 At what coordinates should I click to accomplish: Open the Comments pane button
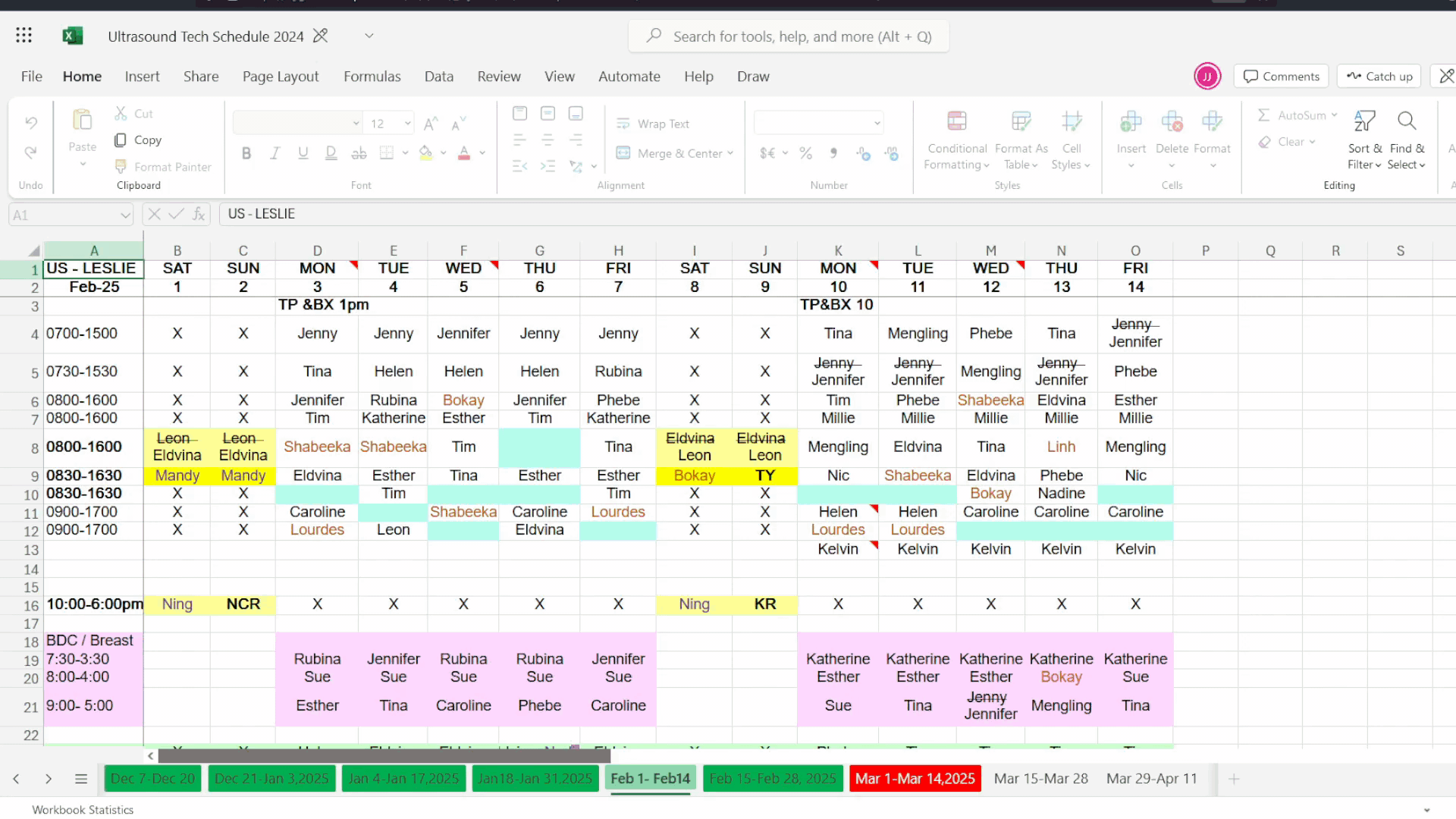(x=1282, y=77)
